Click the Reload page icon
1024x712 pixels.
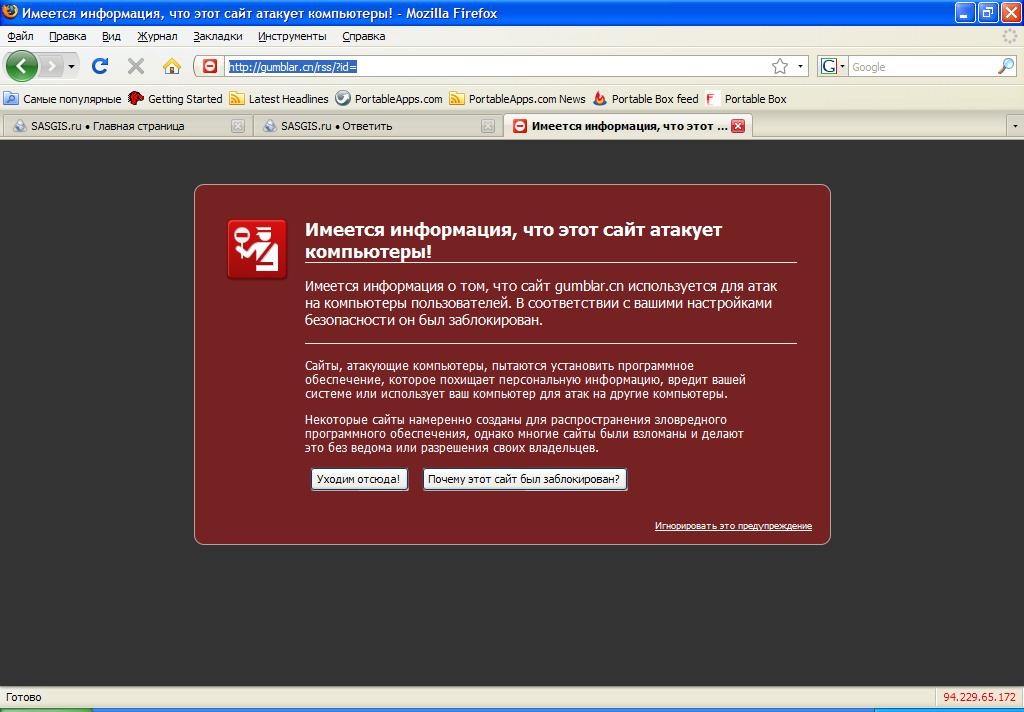(x=100, y=66)
